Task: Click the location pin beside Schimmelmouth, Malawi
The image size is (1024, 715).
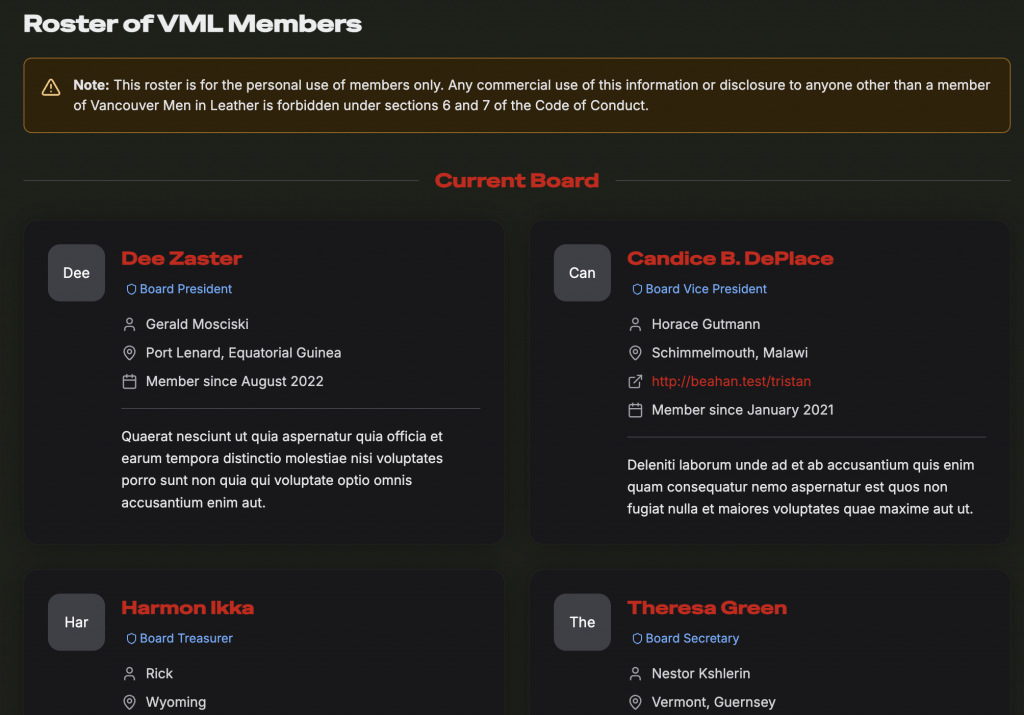Action: pos(635,353)
